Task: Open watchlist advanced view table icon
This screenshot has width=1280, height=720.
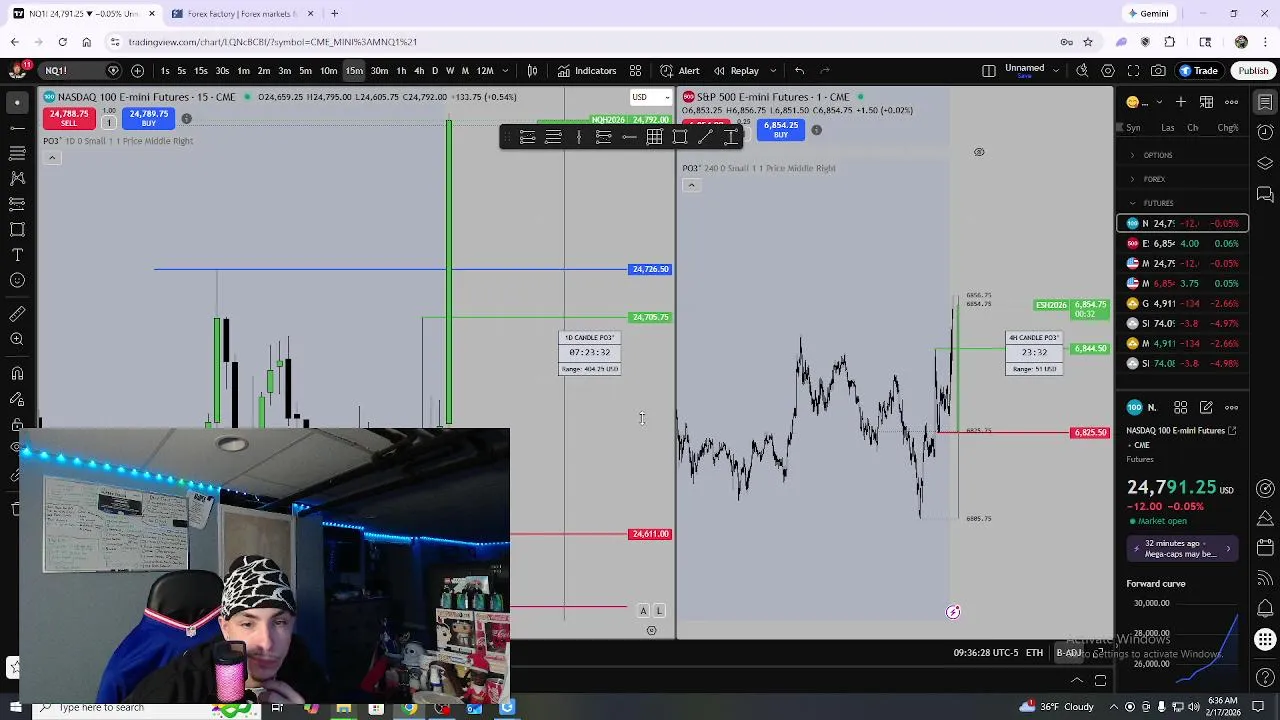Action: (x=1206, y=102)
